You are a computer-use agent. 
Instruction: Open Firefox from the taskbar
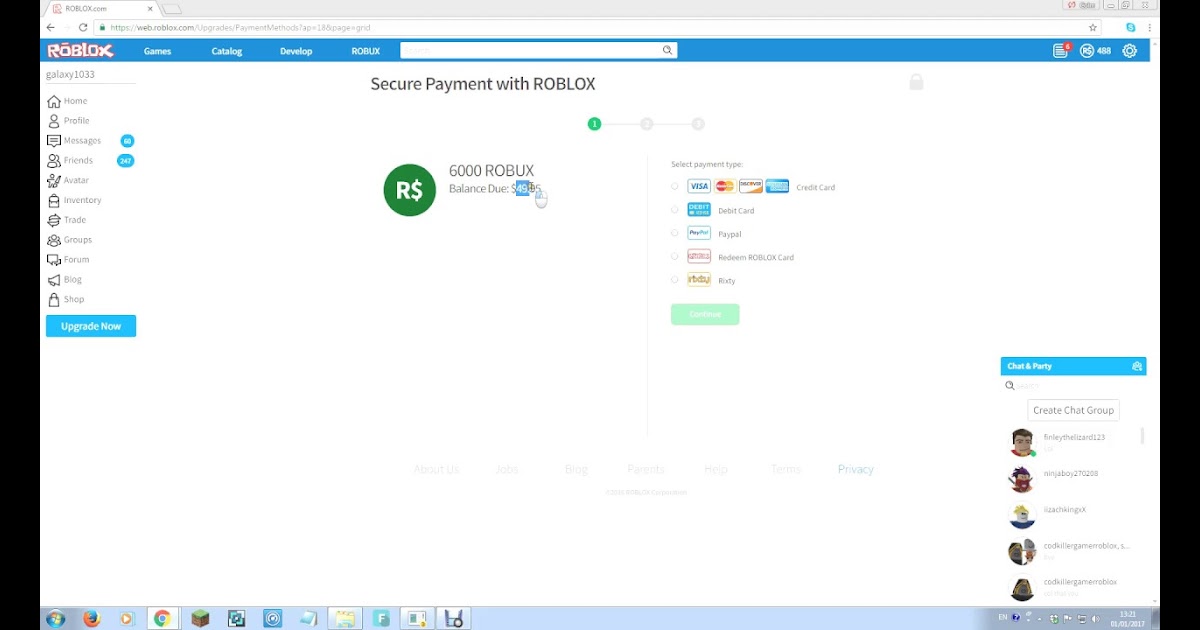[91, 618]
